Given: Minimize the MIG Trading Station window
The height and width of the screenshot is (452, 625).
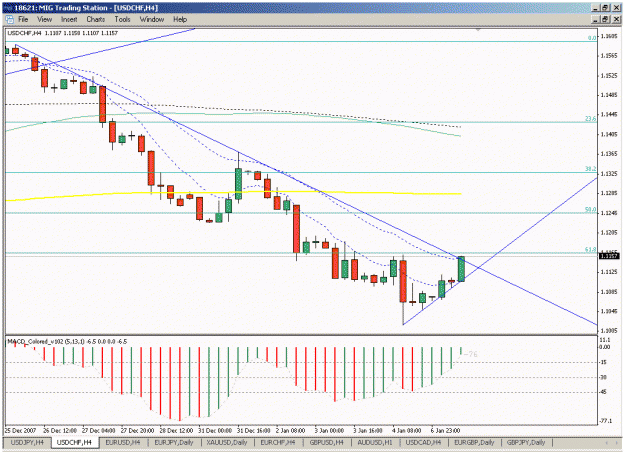Looking at the screenshot, I should pyautogui.click(x=596, y=8).
